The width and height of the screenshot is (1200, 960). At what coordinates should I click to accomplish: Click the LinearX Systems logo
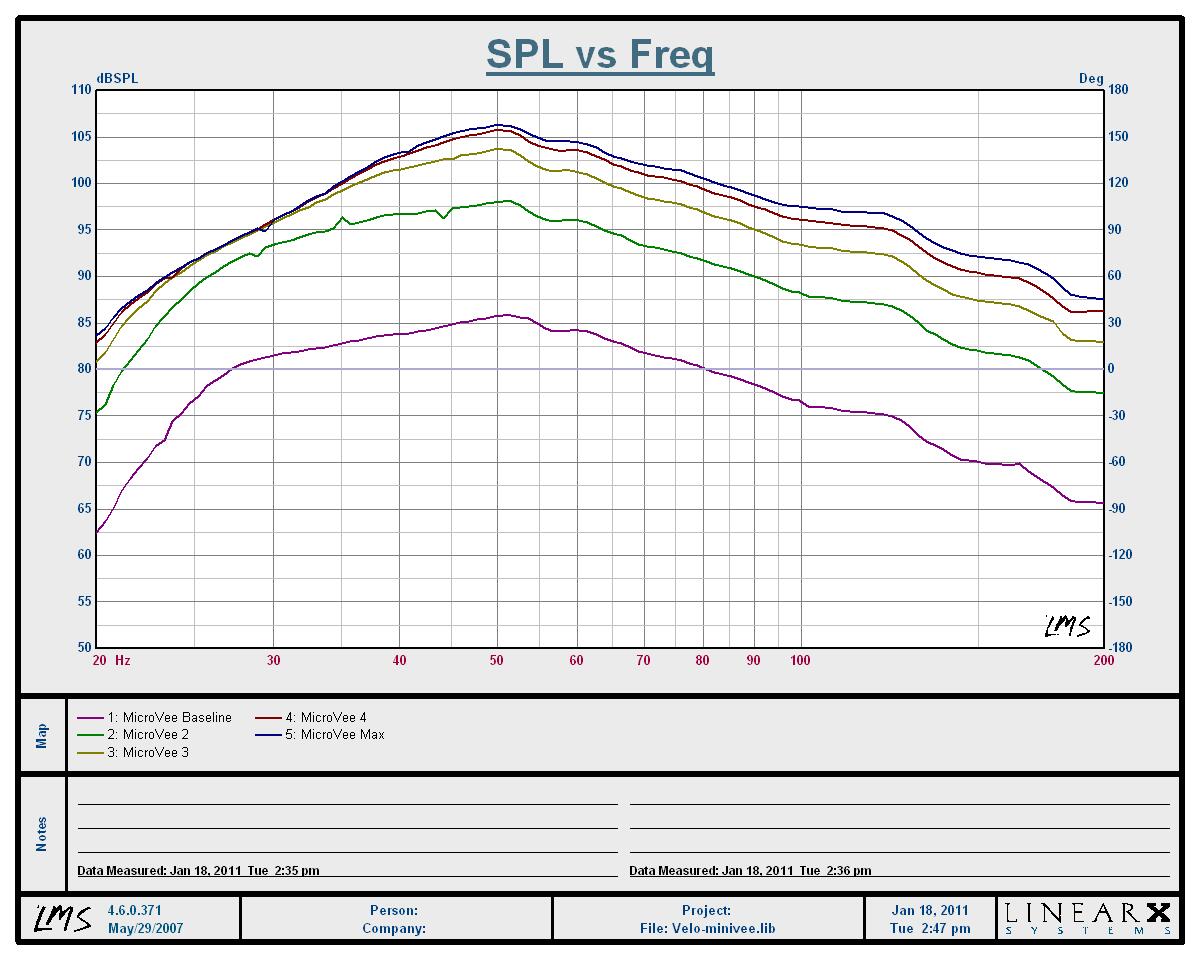click(x=1087, y=918)
